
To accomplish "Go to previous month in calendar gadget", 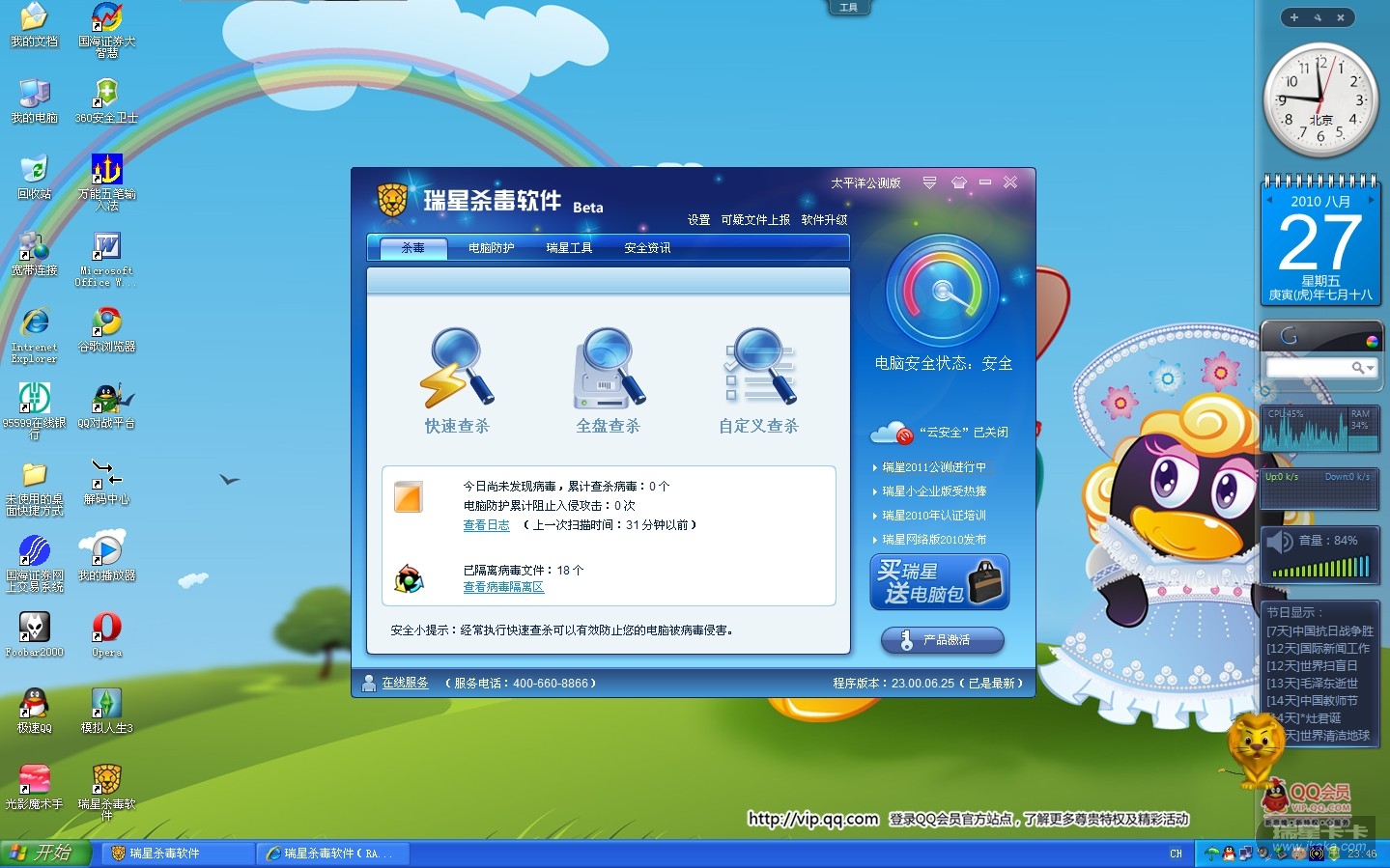I will tap(1269, 201).
